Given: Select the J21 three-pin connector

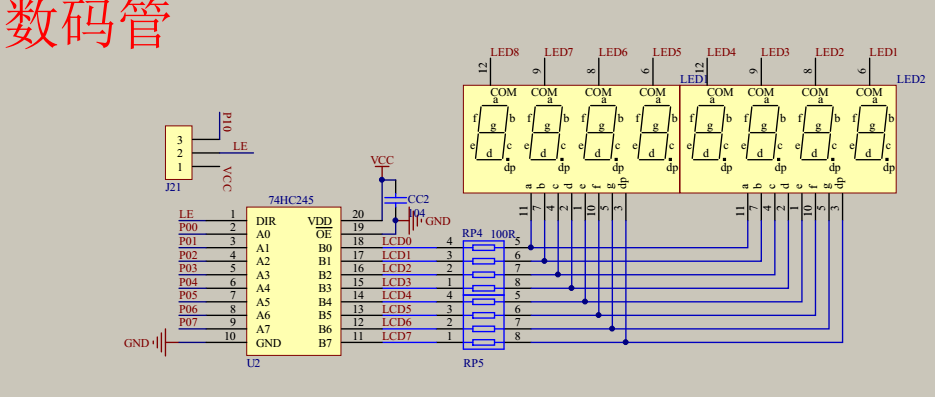Looking at the screenshot, I should [x=179, y=153].
